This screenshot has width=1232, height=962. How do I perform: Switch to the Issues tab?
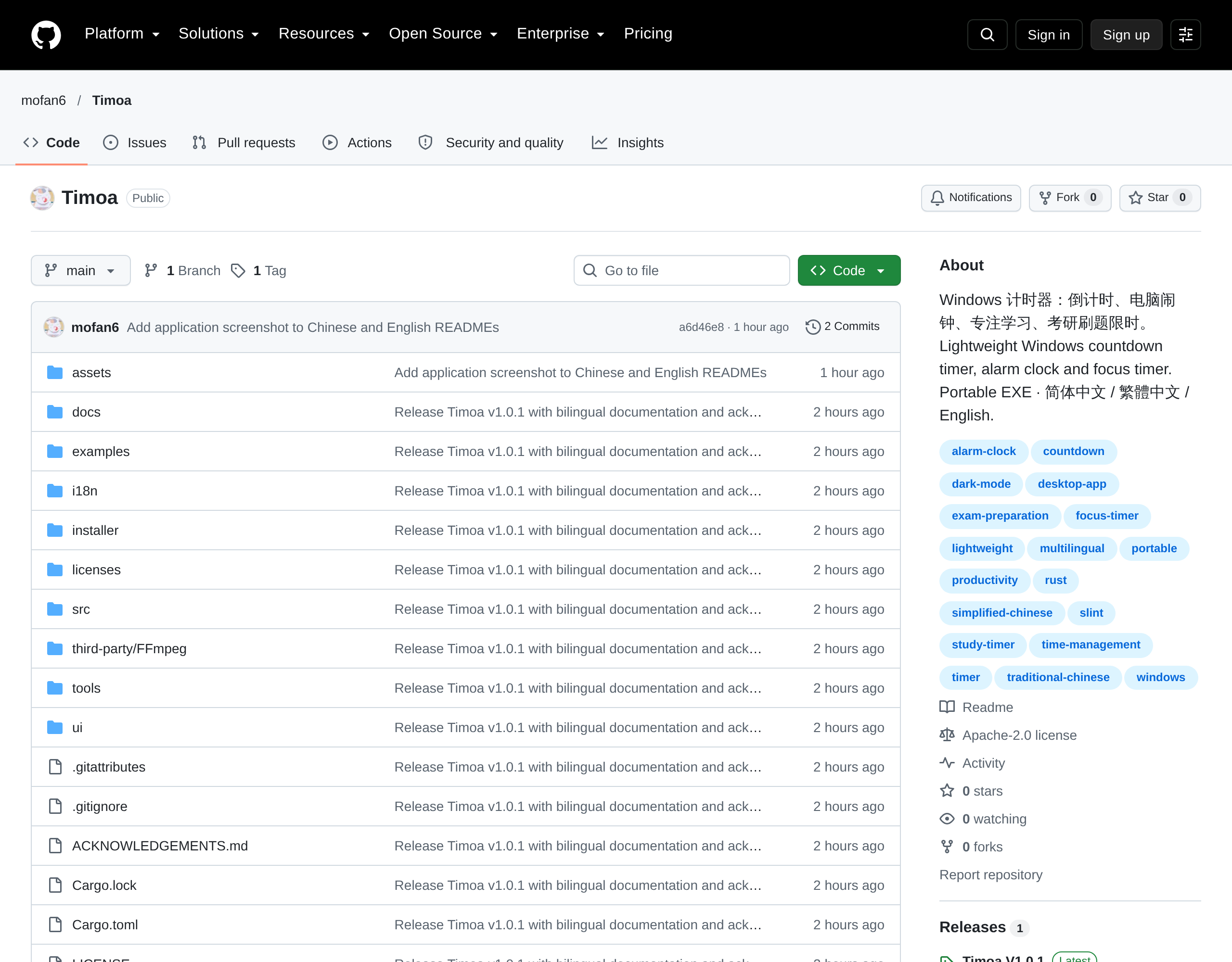pos(135,143)
